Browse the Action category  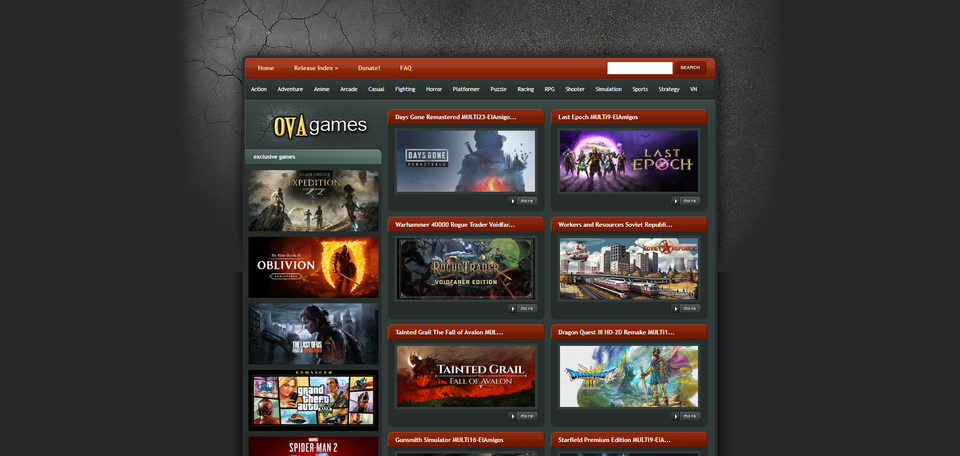tap(259, 89)
